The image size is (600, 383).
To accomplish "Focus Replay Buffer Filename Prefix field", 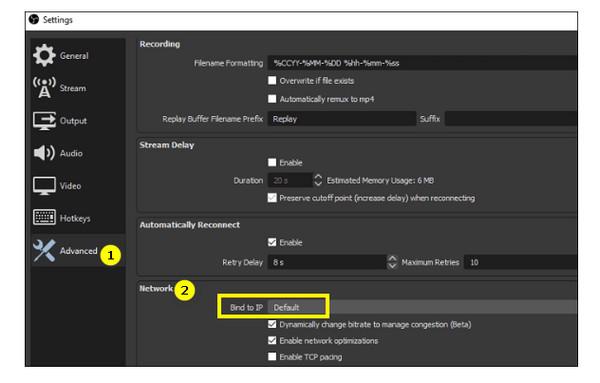I will point(341,119).
